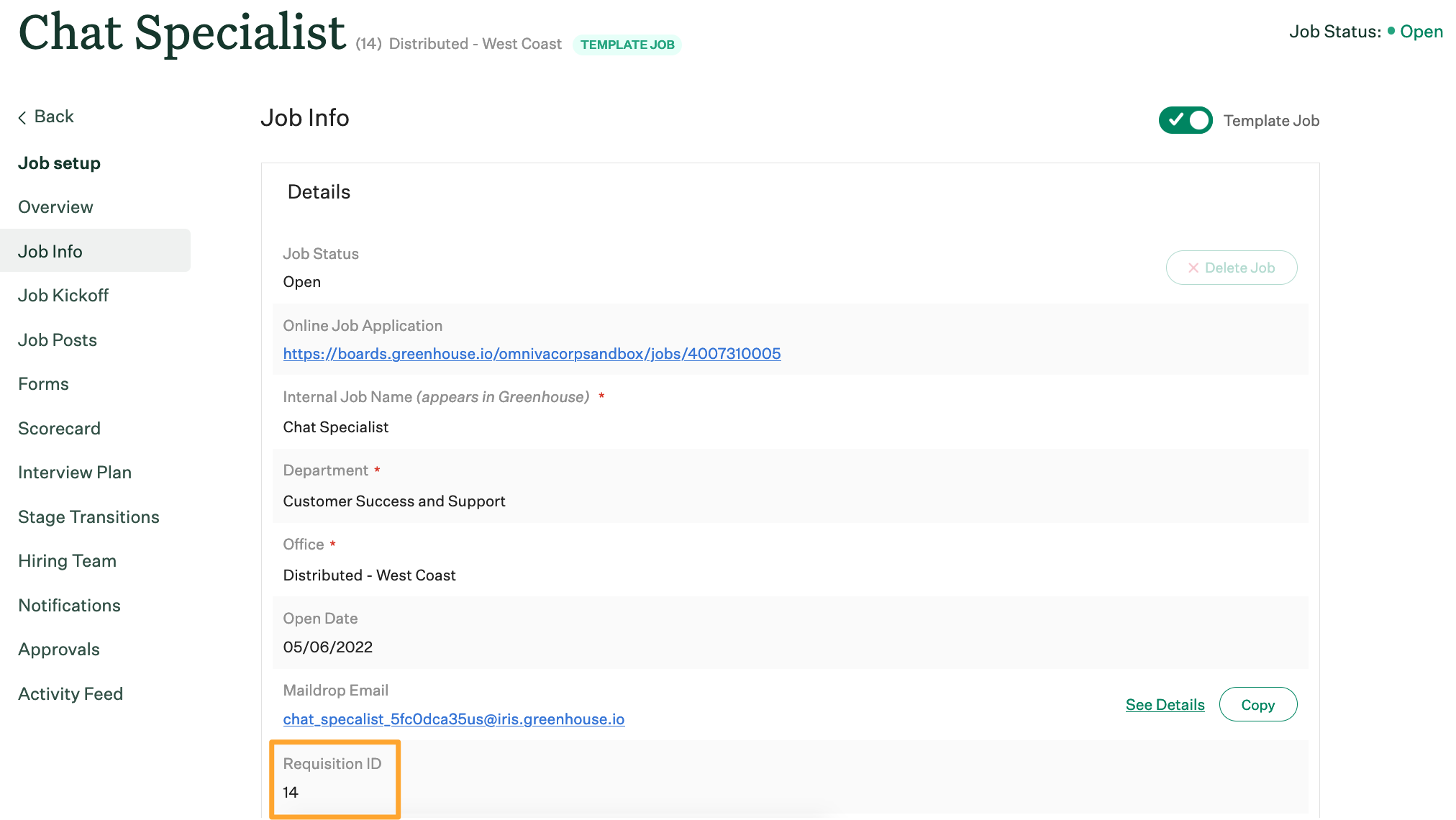Click the online job application link

click(x=532, y=353)
